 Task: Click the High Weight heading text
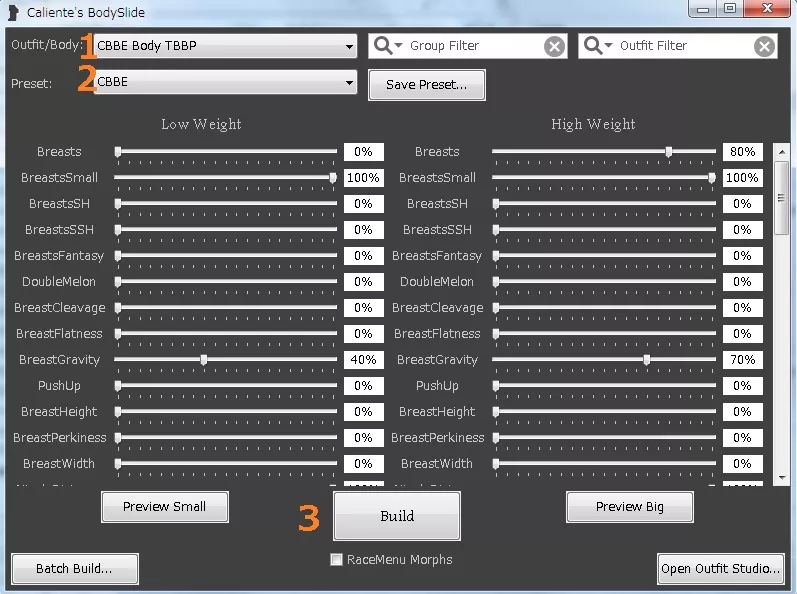pyautogui.click(x=593, y=124)
